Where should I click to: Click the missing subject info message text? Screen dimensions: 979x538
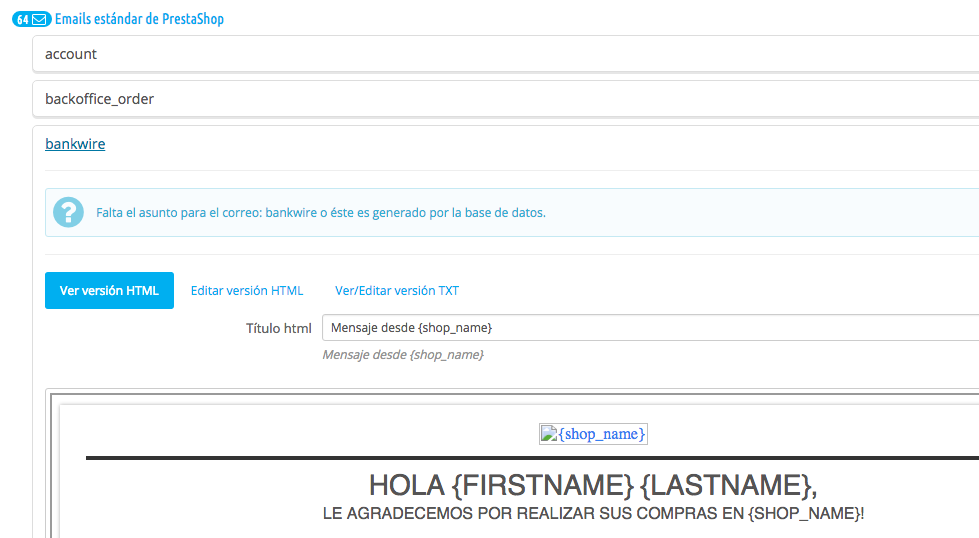click(321, 213)
